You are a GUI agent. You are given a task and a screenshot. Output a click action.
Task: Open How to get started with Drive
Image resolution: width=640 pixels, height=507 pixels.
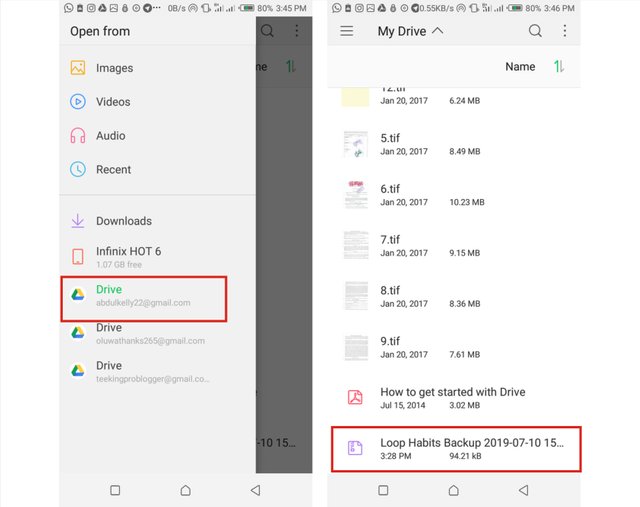tap(454, 398)
